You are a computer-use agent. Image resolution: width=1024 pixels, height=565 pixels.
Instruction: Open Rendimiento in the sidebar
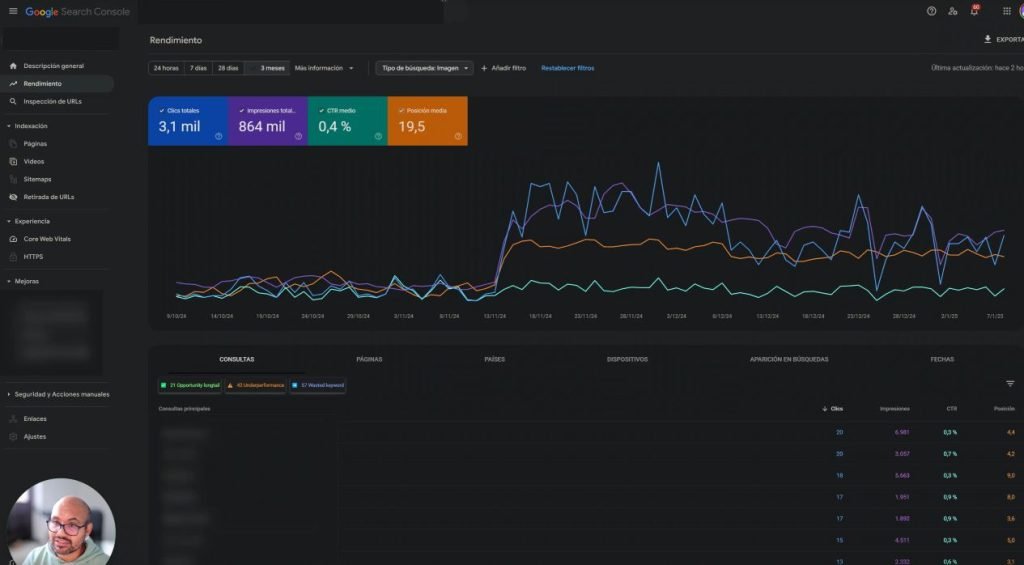(x=57, y=84)
